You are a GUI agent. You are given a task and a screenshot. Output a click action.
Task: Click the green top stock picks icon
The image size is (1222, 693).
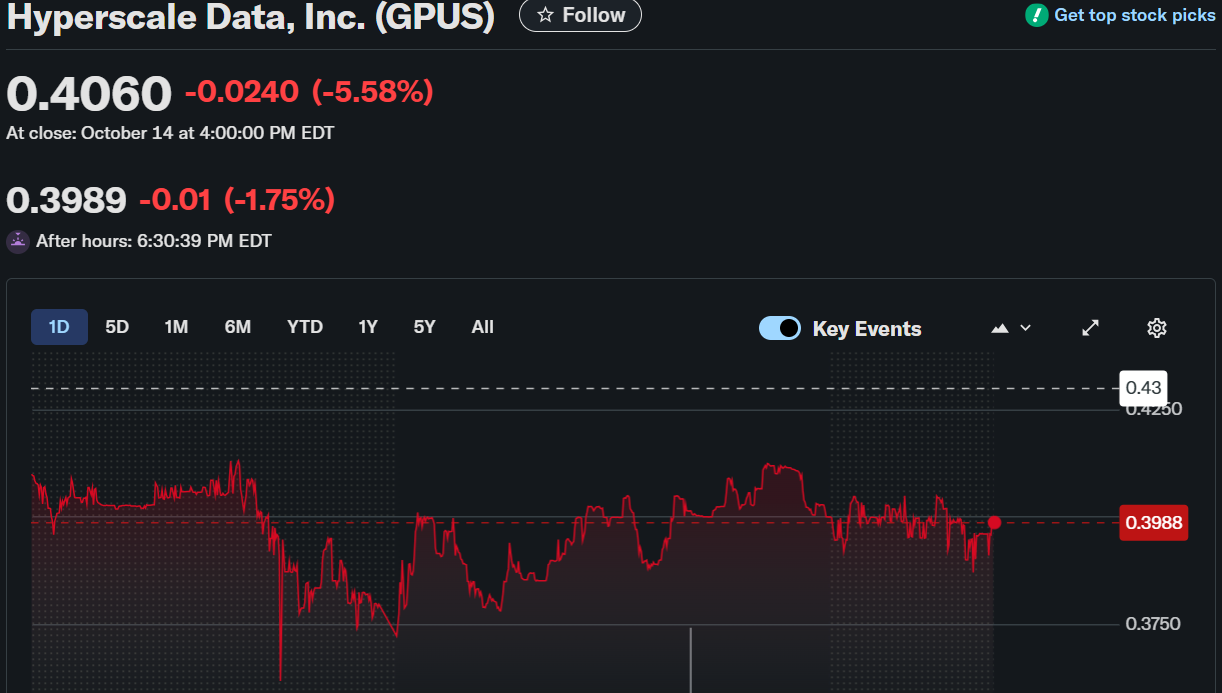1036,15
